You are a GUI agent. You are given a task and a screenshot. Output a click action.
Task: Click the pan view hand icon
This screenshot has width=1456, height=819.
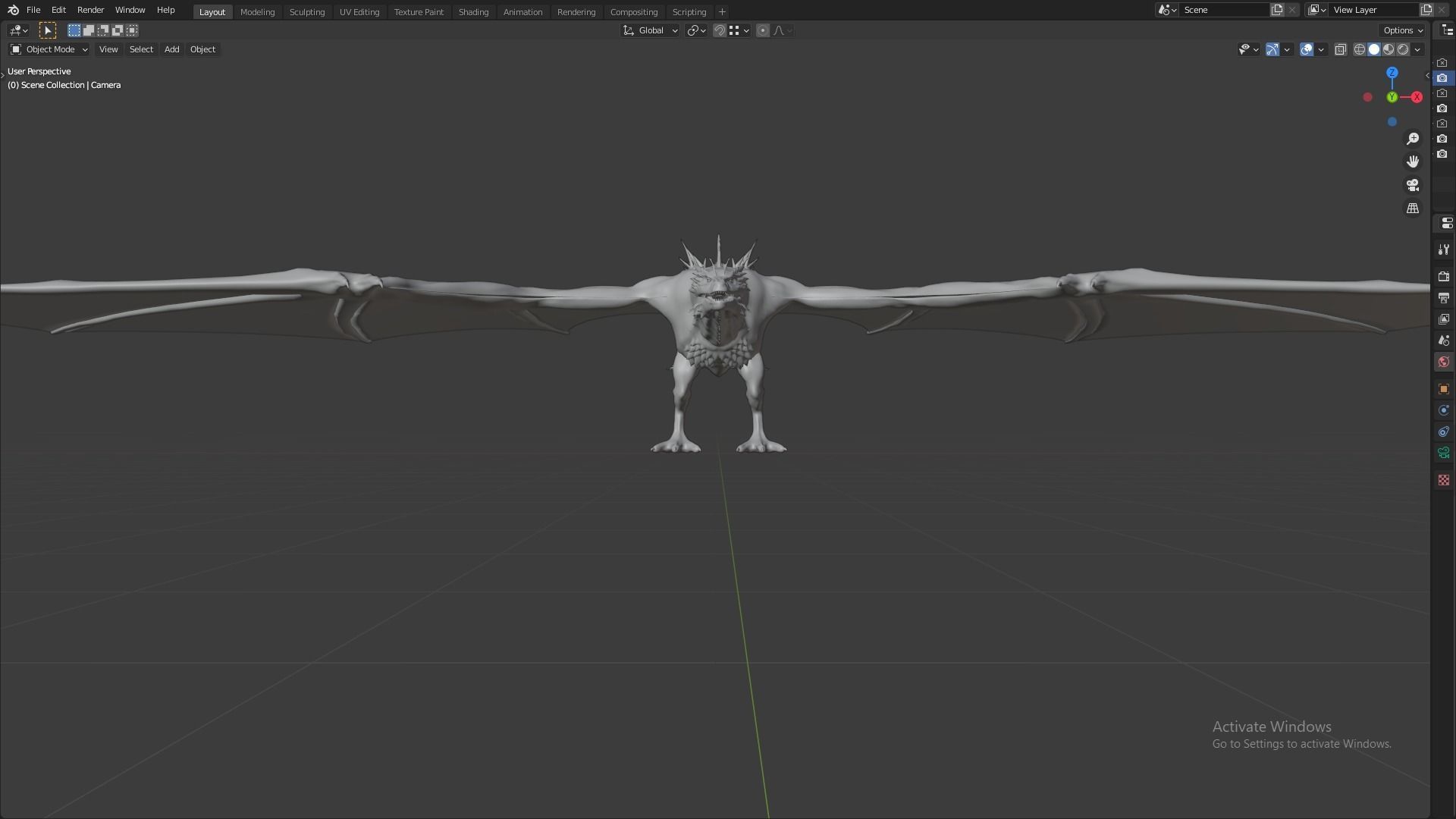pos(1413,162)
